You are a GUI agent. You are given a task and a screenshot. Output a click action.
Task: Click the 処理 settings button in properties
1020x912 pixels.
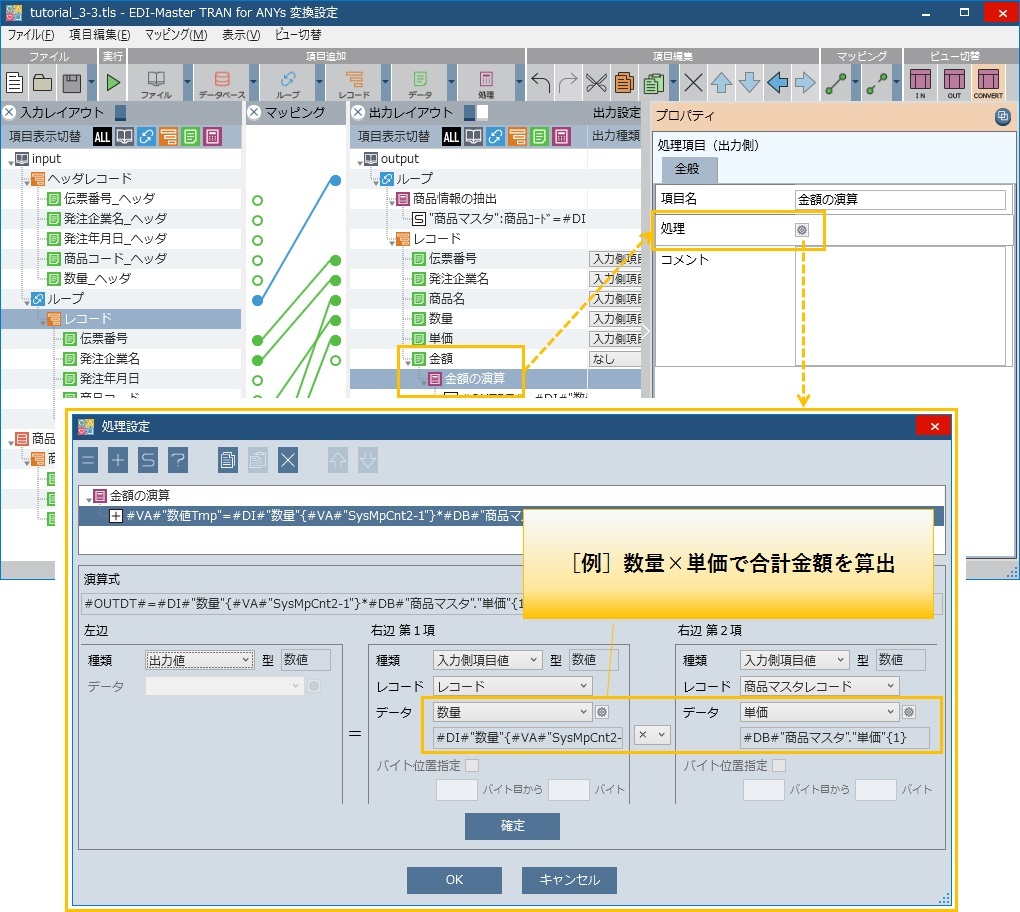(x=801, y=229)
